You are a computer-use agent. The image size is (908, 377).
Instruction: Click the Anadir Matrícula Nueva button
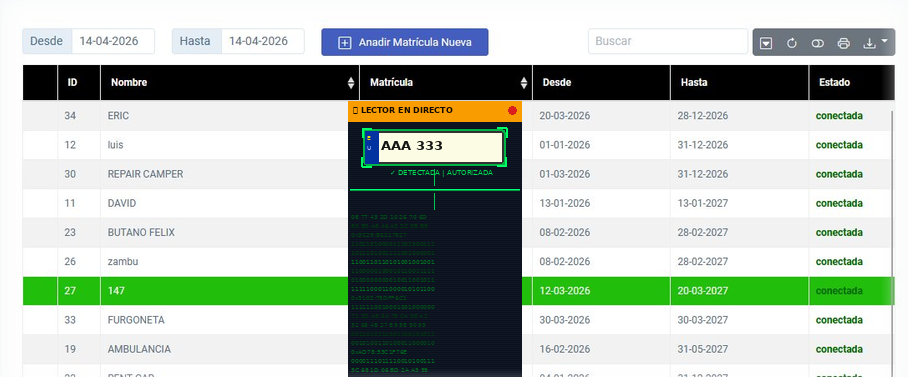pyautogui.click(x=405, y=42)
